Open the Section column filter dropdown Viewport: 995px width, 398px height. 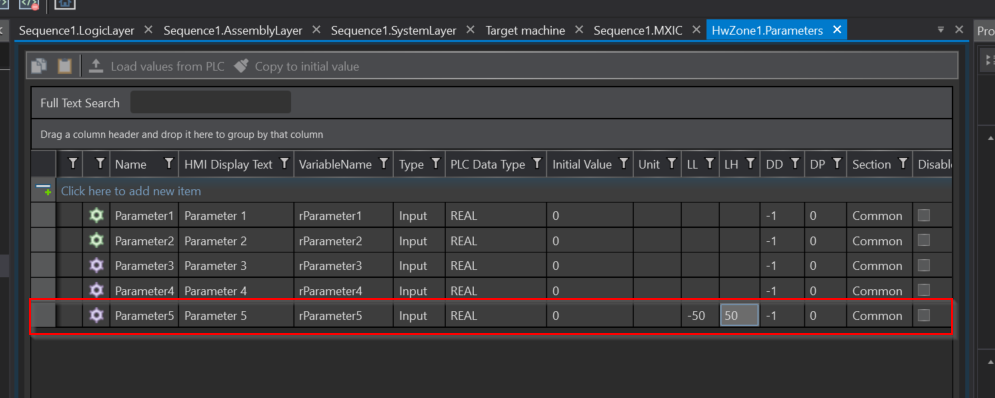click(902, 164)
